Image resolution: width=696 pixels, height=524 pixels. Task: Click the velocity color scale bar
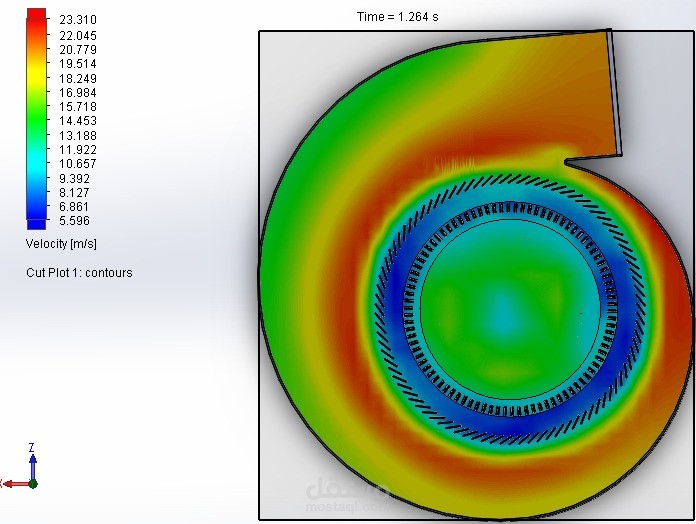(36, 119)
